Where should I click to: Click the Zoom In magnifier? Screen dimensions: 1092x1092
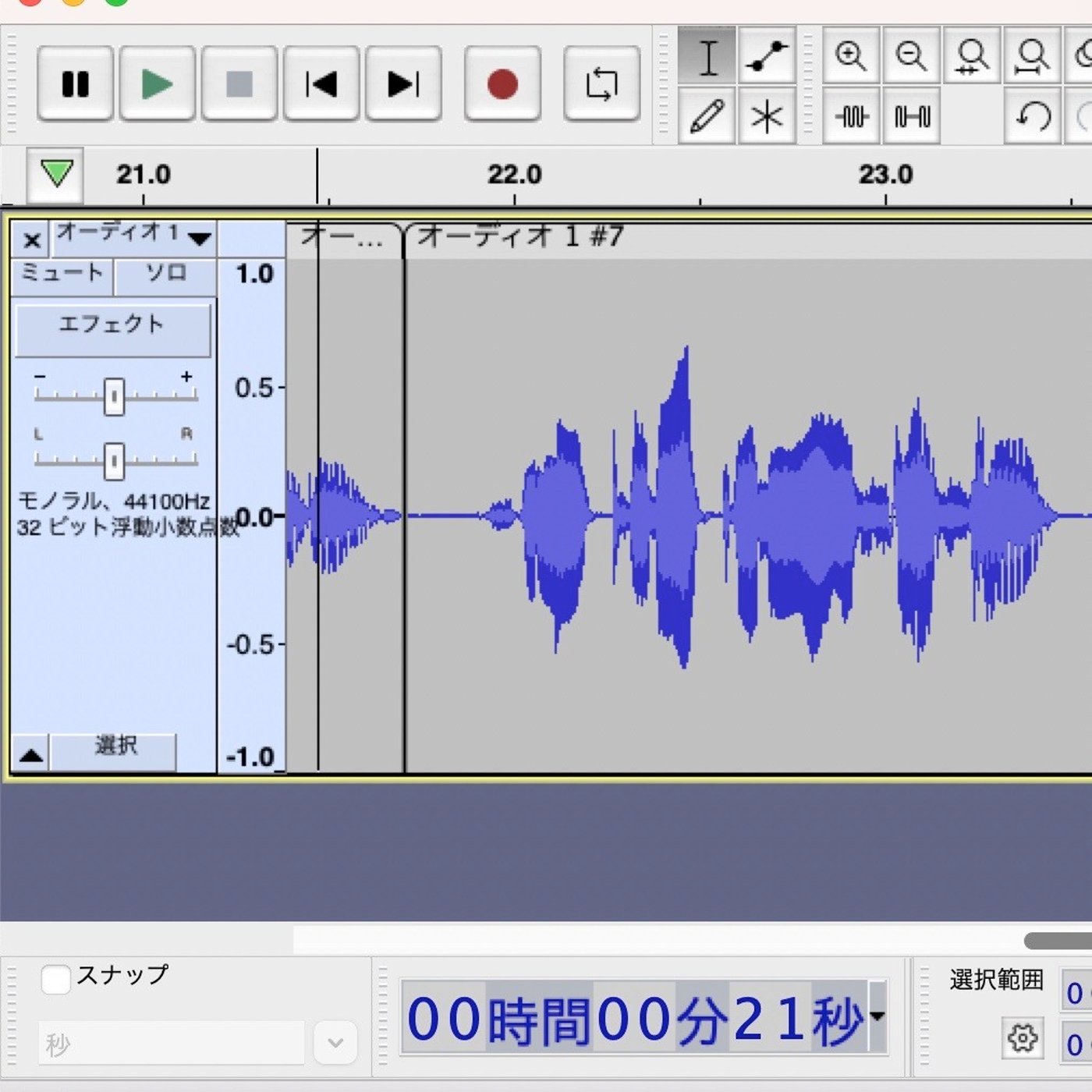tap(850, 56)
